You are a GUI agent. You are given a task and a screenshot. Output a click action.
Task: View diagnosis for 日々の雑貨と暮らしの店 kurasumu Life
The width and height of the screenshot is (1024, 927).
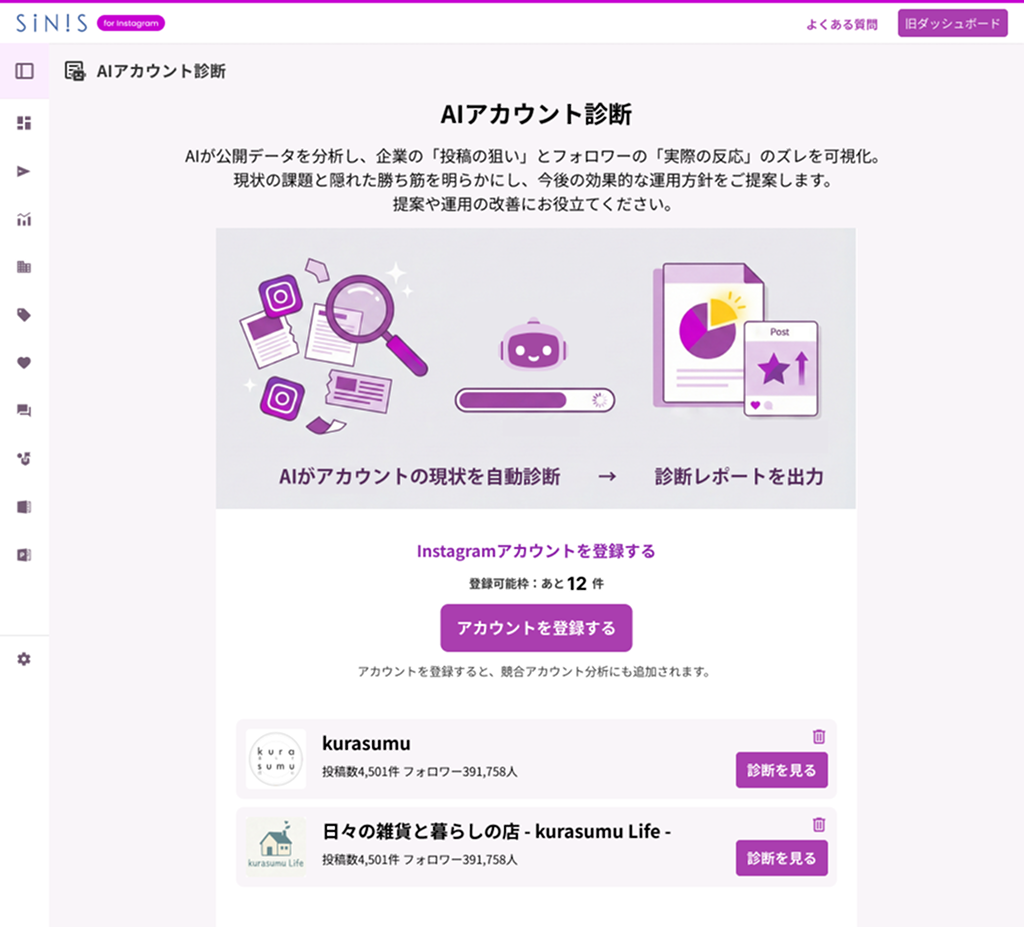[x=781, y=858]
